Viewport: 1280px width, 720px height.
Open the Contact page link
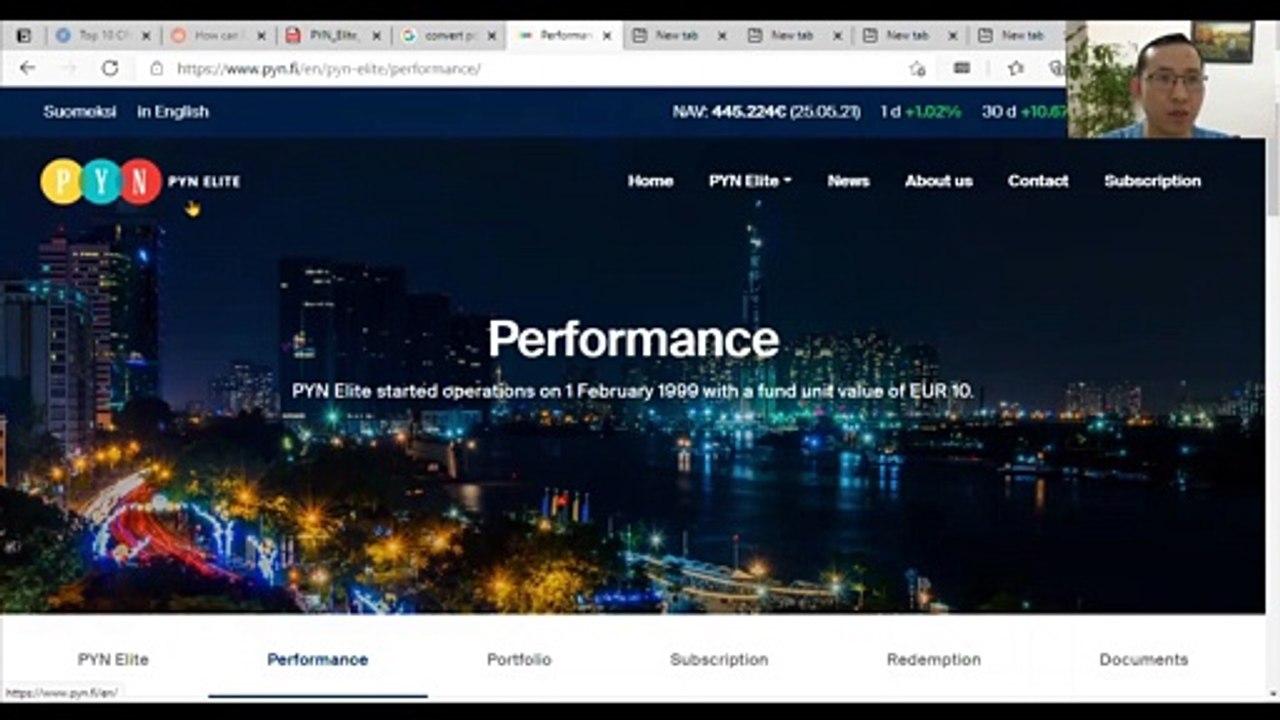point(1038,181)
